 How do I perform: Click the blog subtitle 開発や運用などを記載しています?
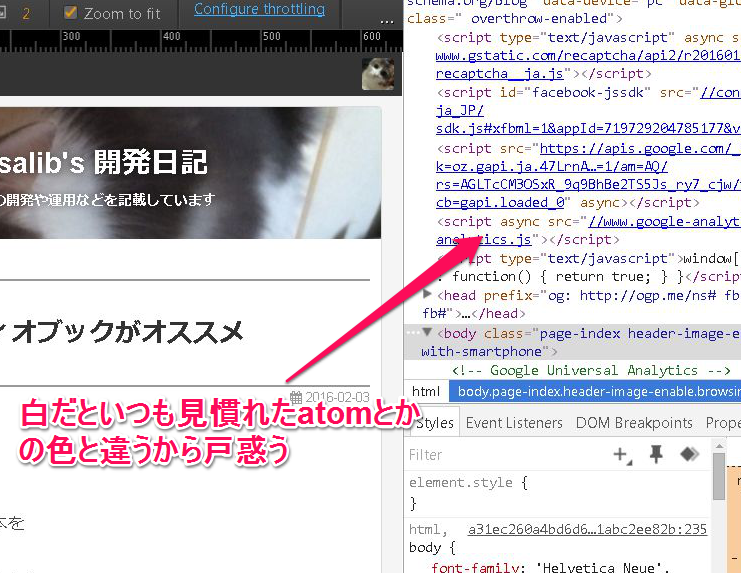coord(108,200)
